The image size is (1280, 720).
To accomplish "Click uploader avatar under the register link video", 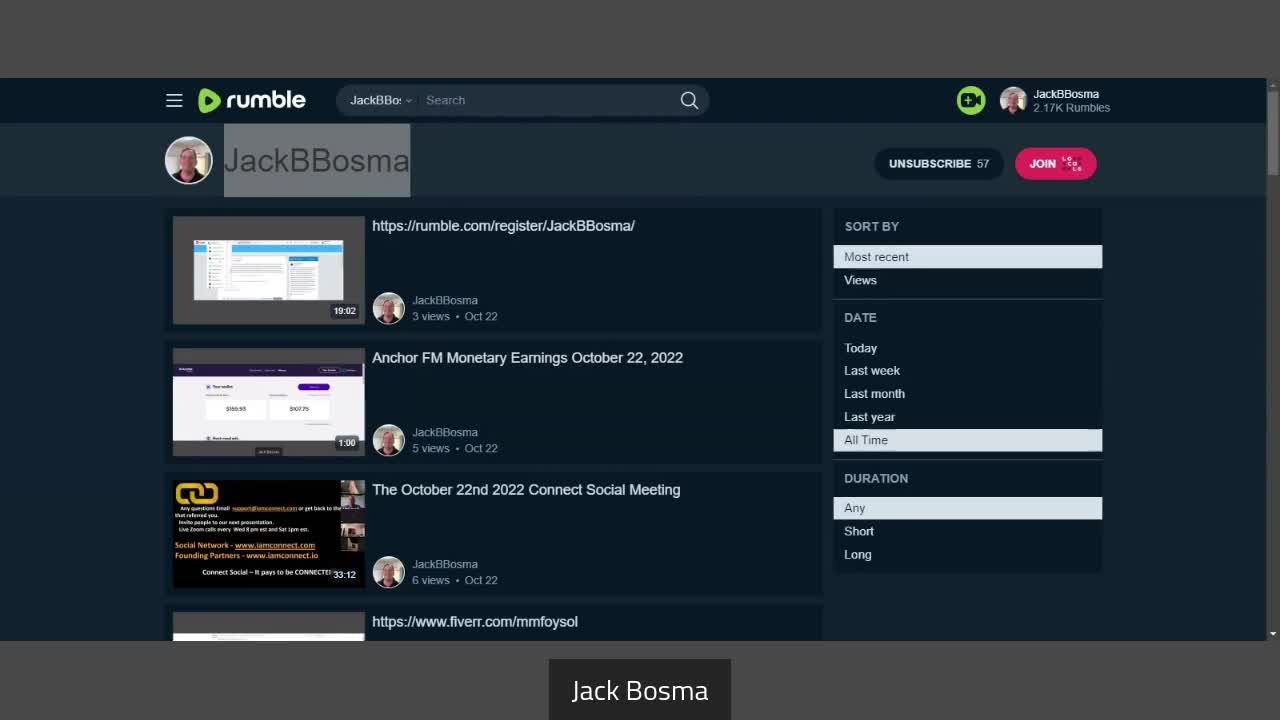I will point(388,308).
